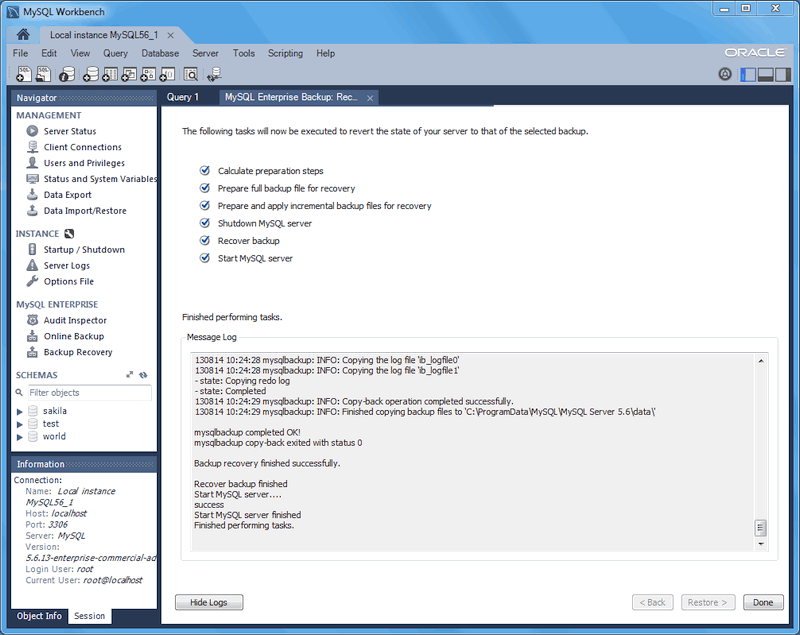Image resolution: width=800 pixels, height=635 pixels.
Task: Toggle the left sidebar panel visibility
Action: (748, 74)
